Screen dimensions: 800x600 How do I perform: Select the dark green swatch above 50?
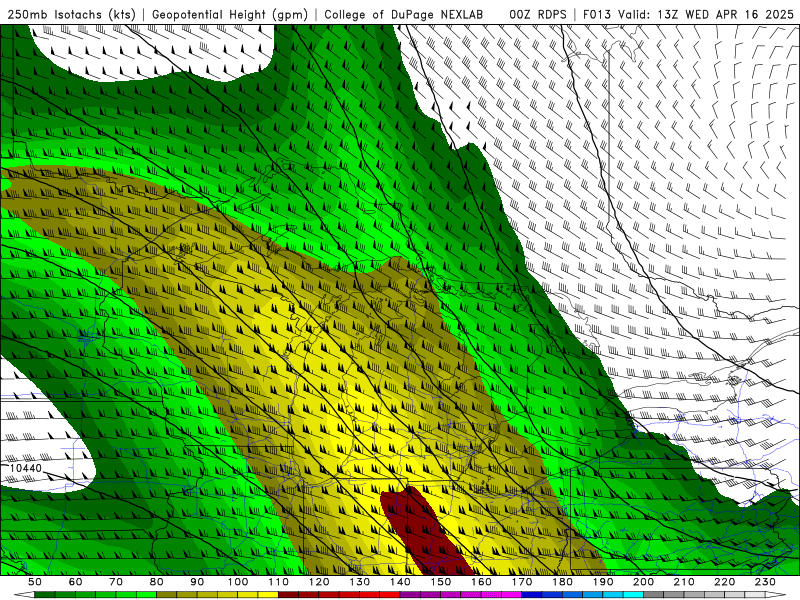point(45,595)
